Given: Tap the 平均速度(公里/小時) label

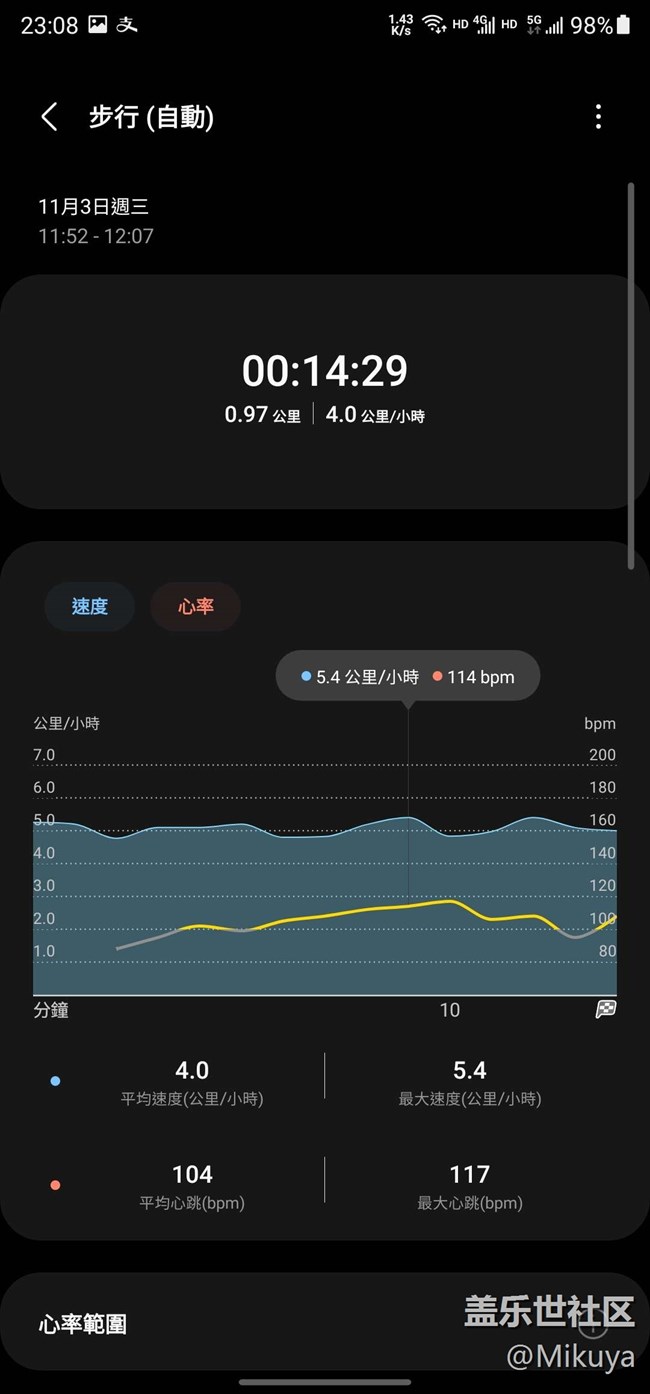Looking at the screenshot, I should pyautogui.click(x=192, y=1099).
